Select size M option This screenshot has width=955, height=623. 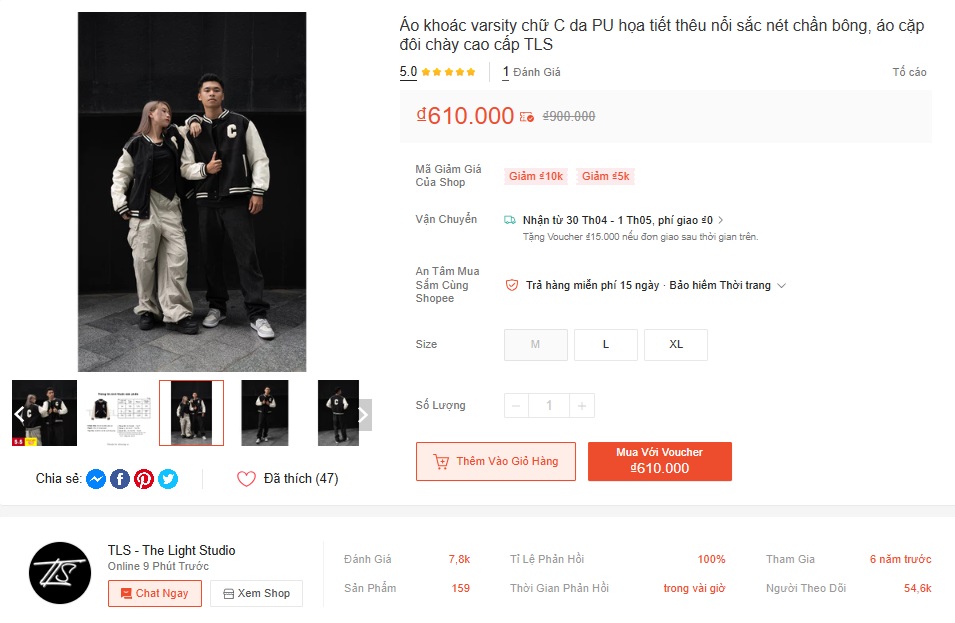click(x=535, y=344)
